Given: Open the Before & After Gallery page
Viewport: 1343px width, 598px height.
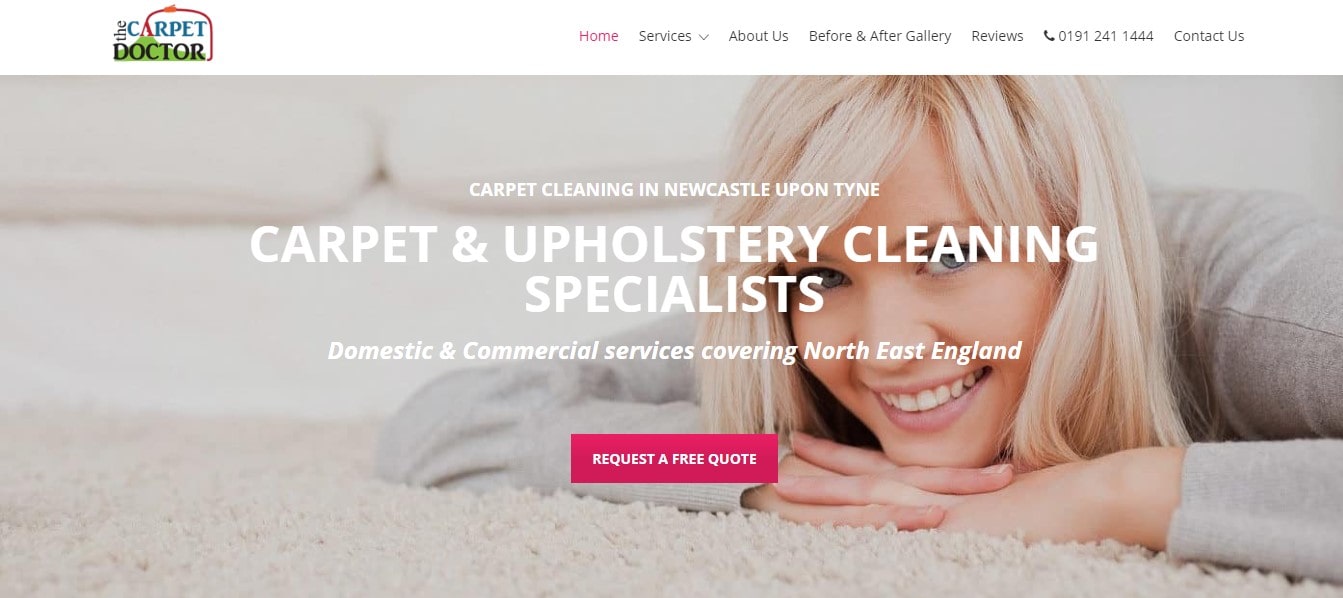Looking at the screenshot, I should tap(880, 36).
